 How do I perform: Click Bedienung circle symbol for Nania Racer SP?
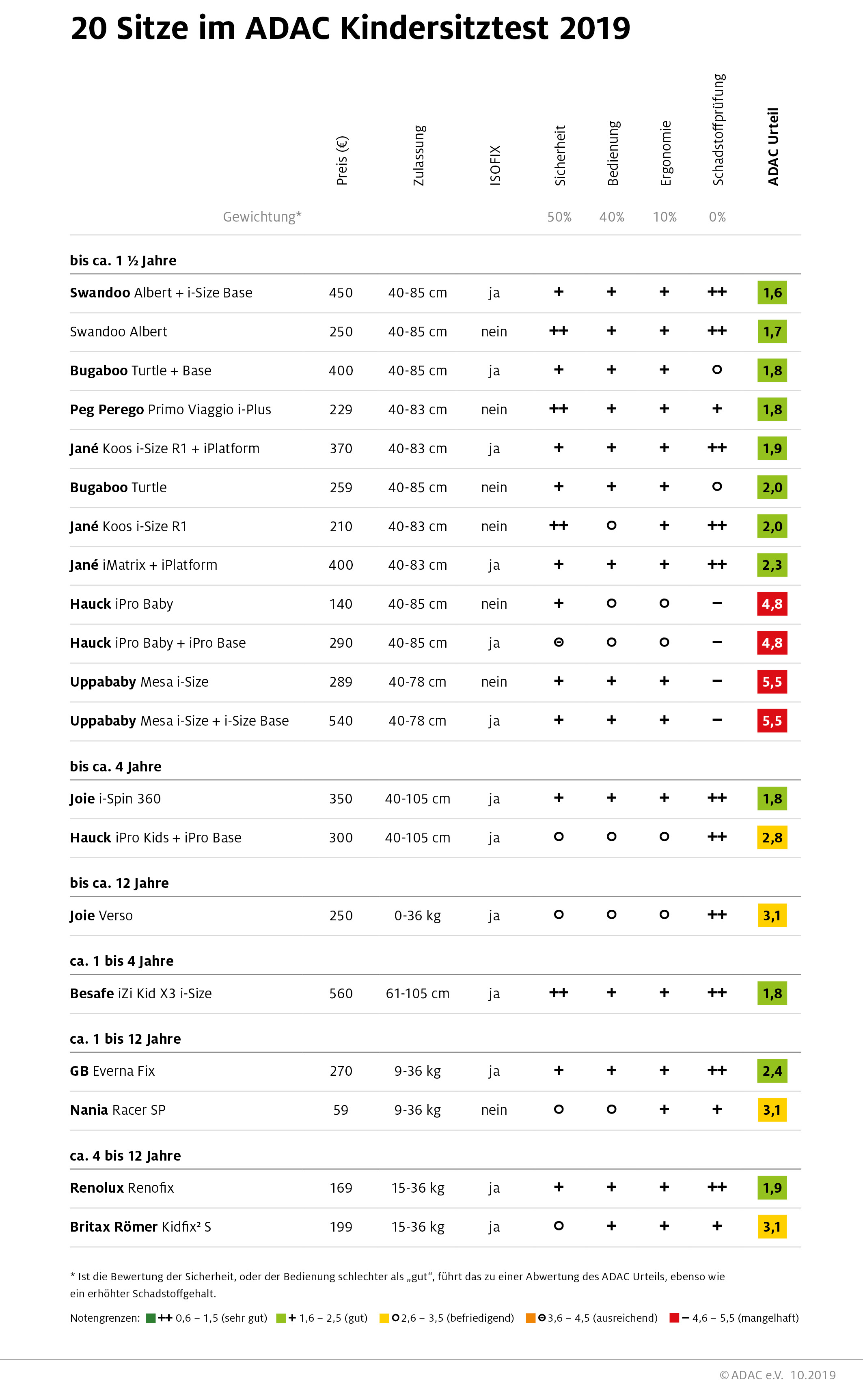[x=611, y=1109]
